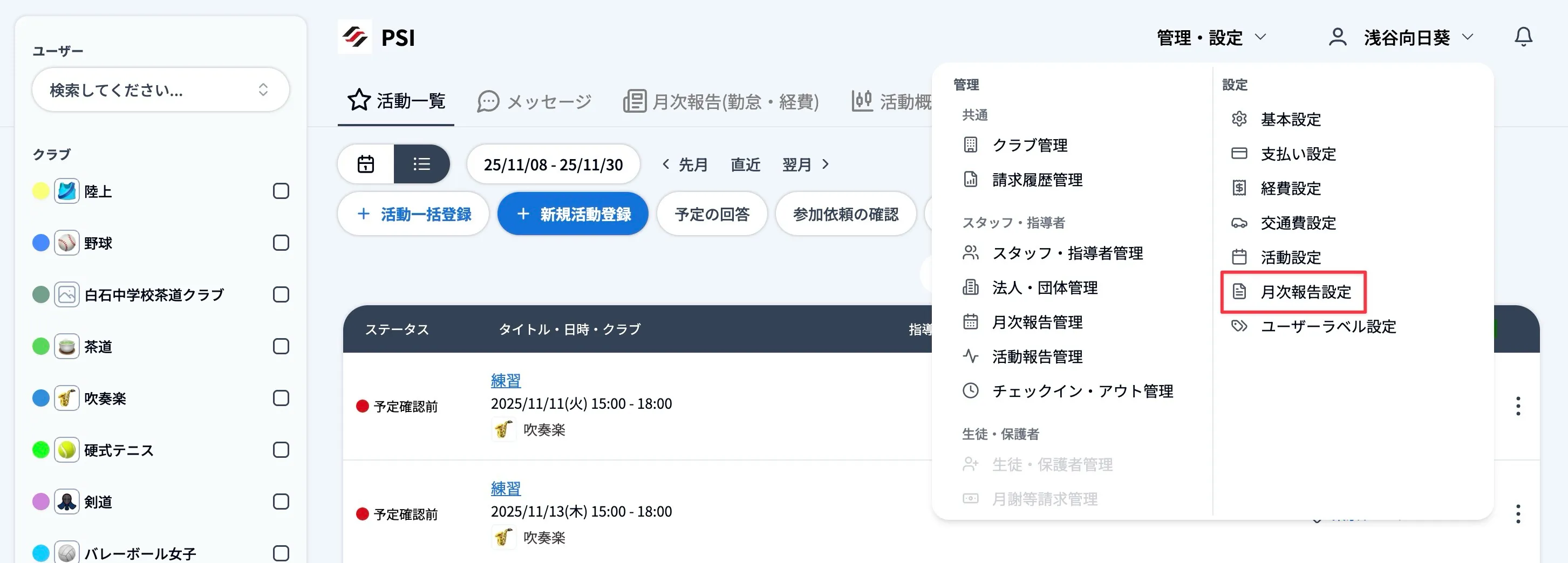Click the notification bell icon

tap(1524, 37)
